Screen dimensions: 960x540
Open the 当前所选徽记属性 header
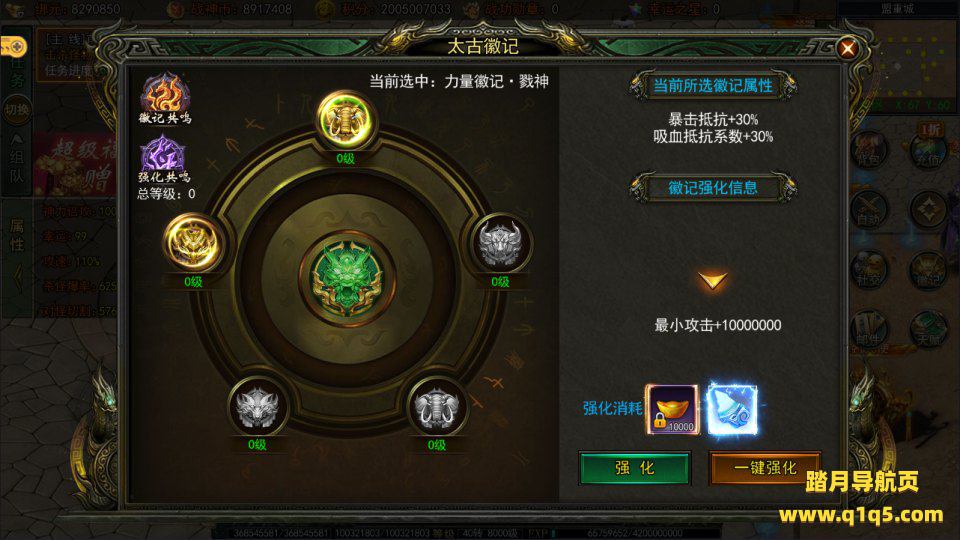[x=713, y=85]
